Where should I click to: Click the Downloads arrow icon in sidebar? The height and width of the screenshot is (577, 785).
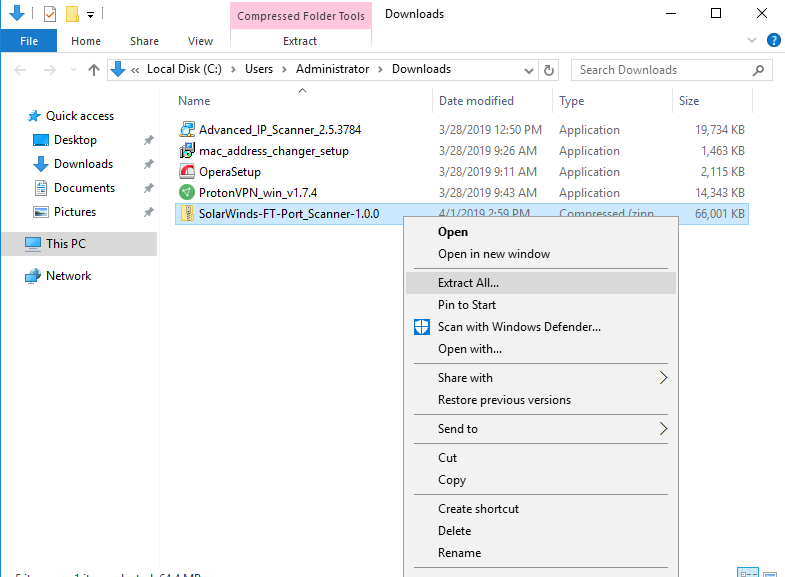point(41,164)
